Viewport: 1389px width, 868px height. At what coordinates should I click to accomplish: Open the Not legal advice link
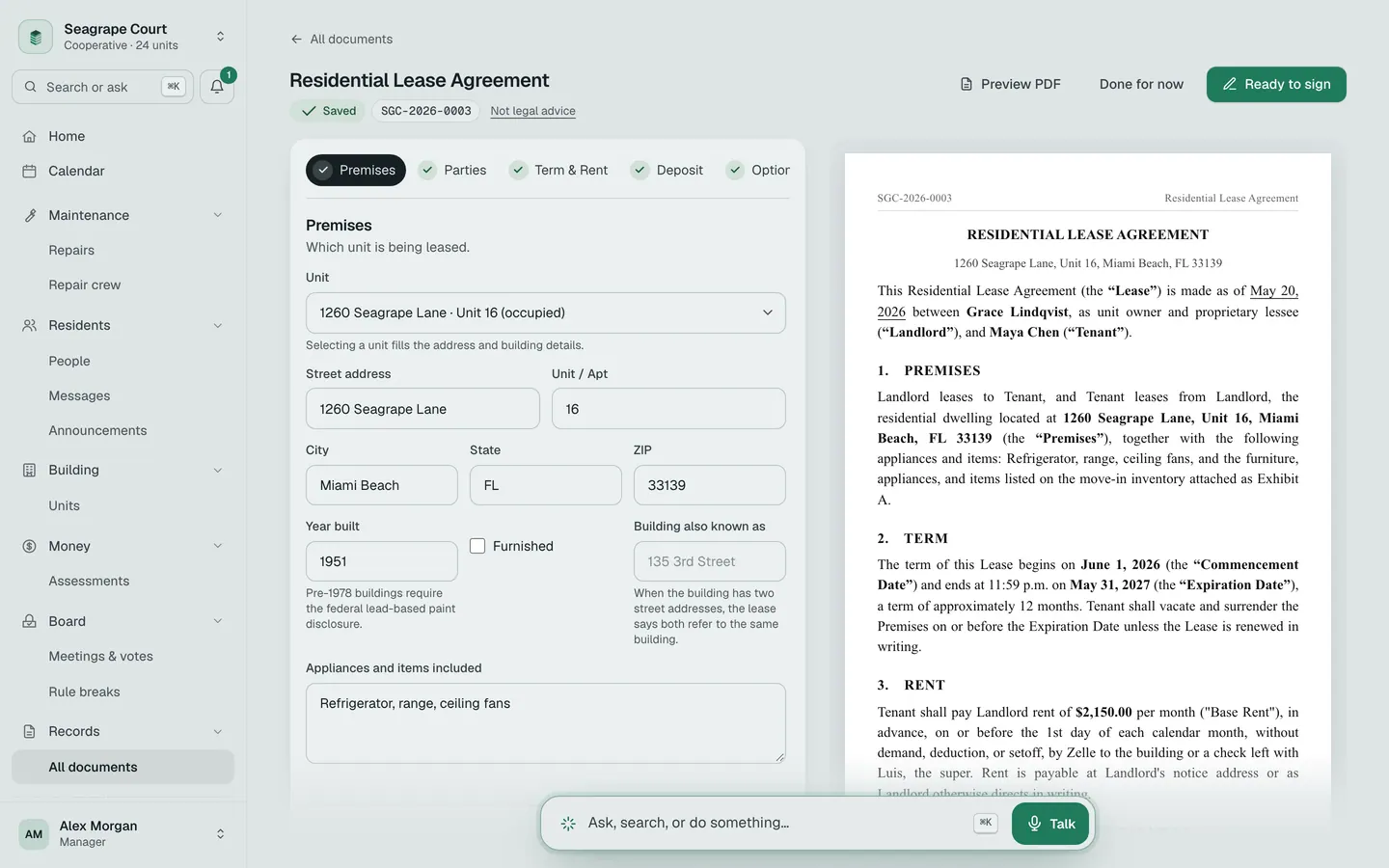(532, 111)
